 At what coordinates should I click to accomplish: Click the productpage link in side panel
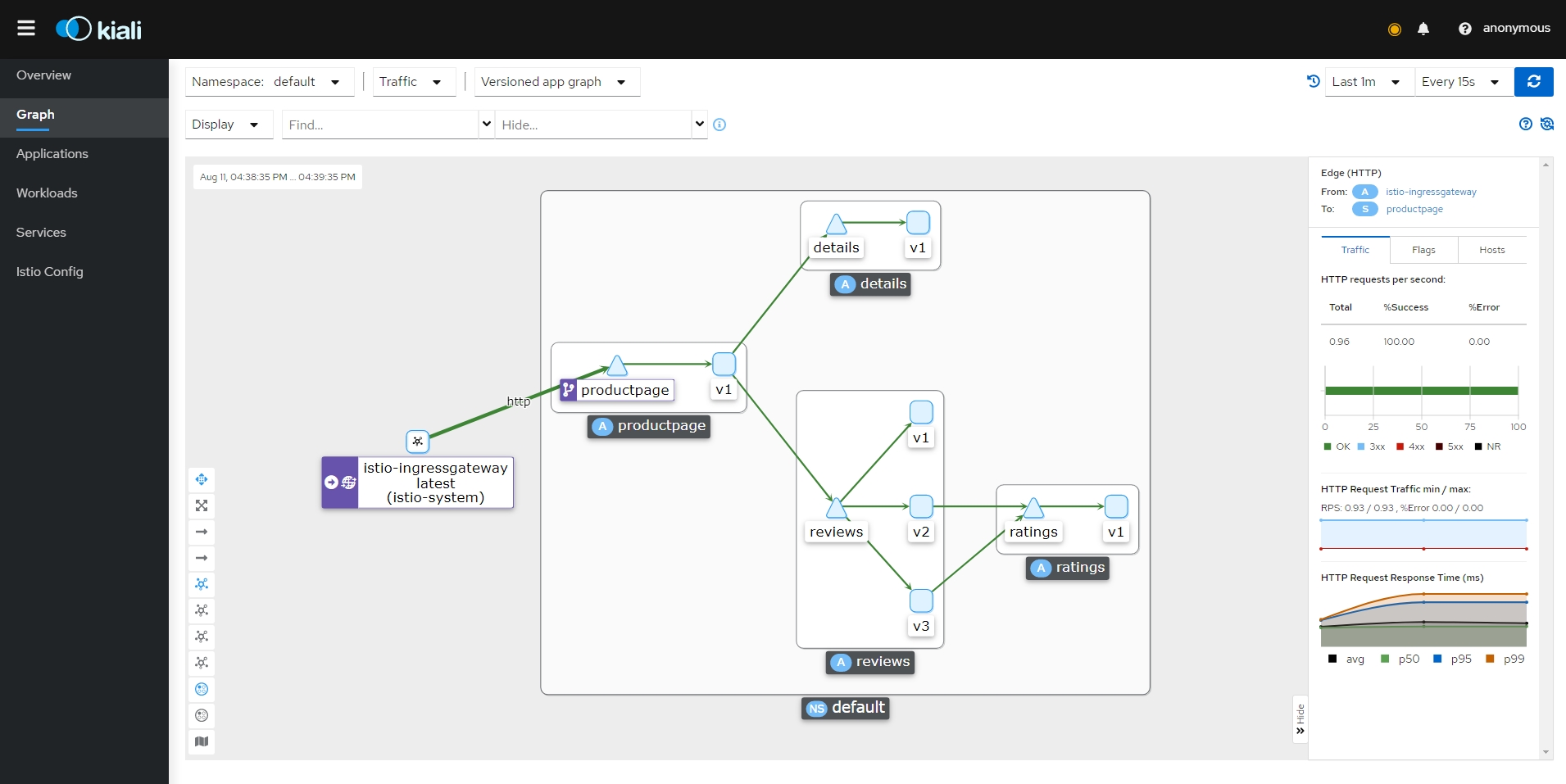click(1414, 209)
